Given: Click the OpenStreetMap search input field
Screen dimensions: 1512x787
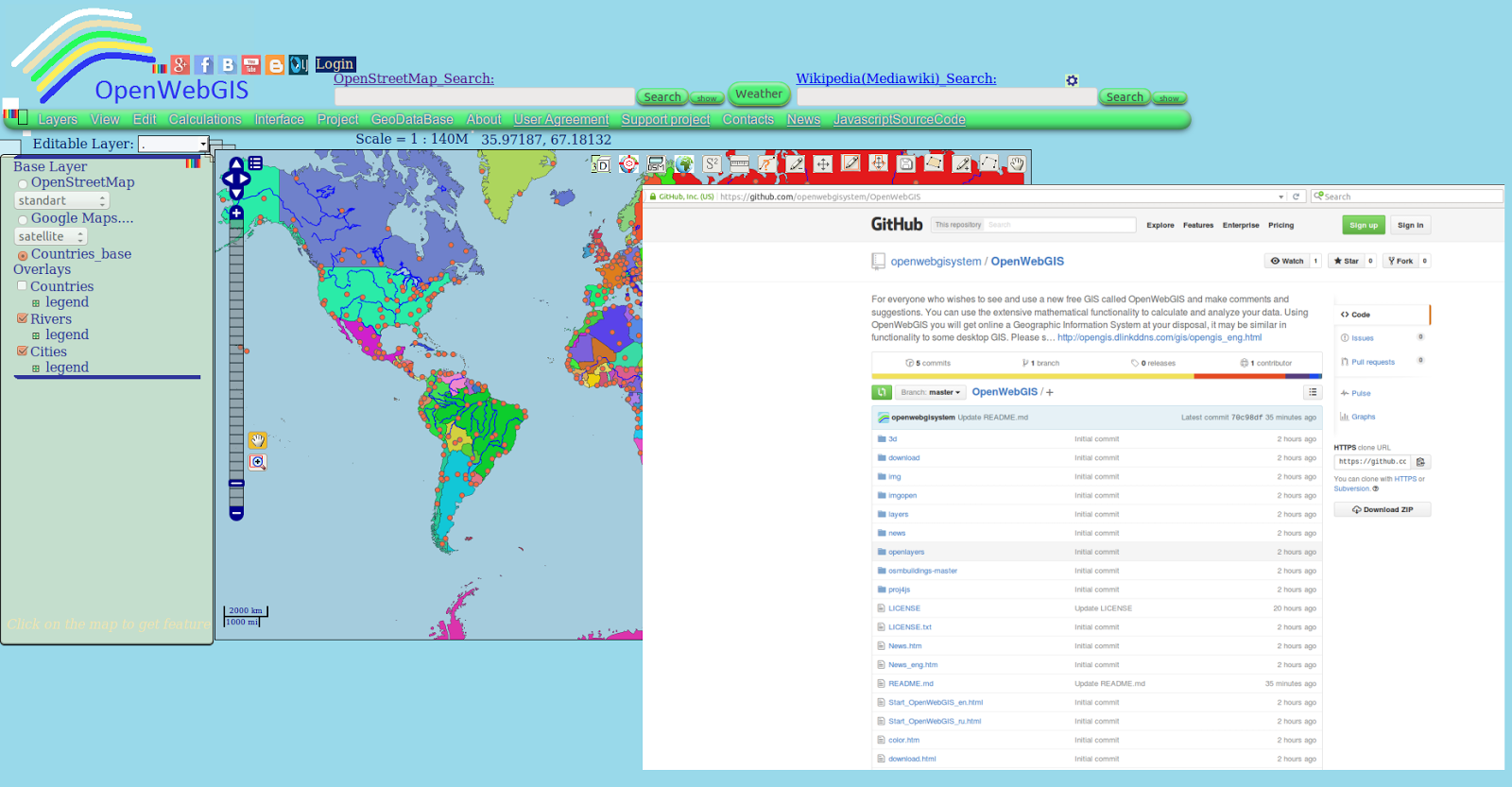Looking at the screenshot, I should 484,96.
